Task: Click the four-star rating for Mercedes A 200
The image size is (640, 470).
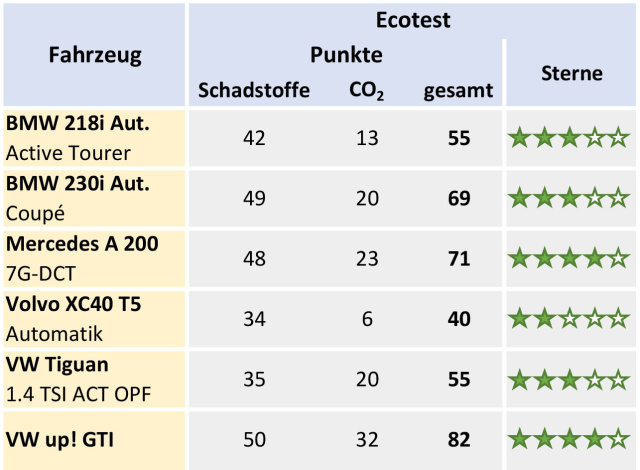Action: (569, 258)
